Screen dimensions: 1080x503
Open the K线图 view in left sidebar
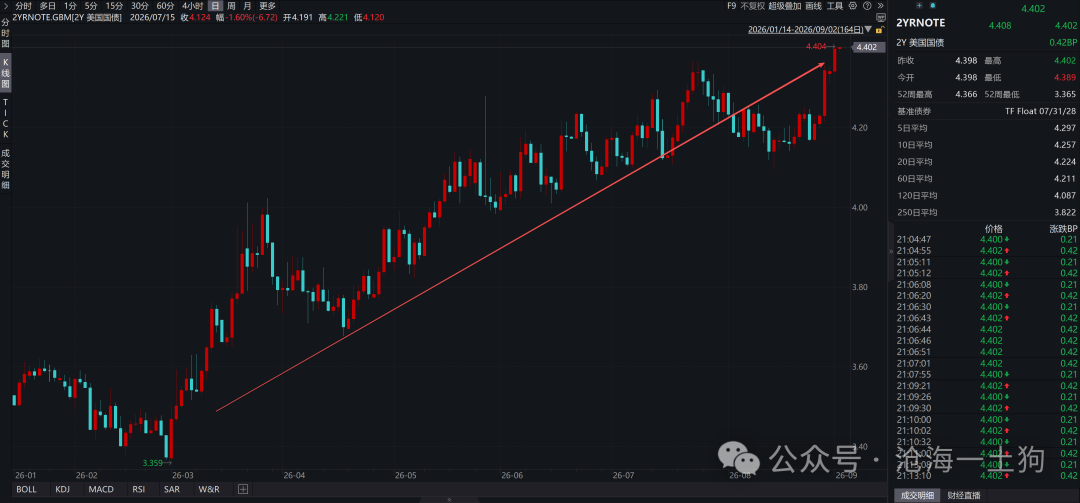point(6,73)
